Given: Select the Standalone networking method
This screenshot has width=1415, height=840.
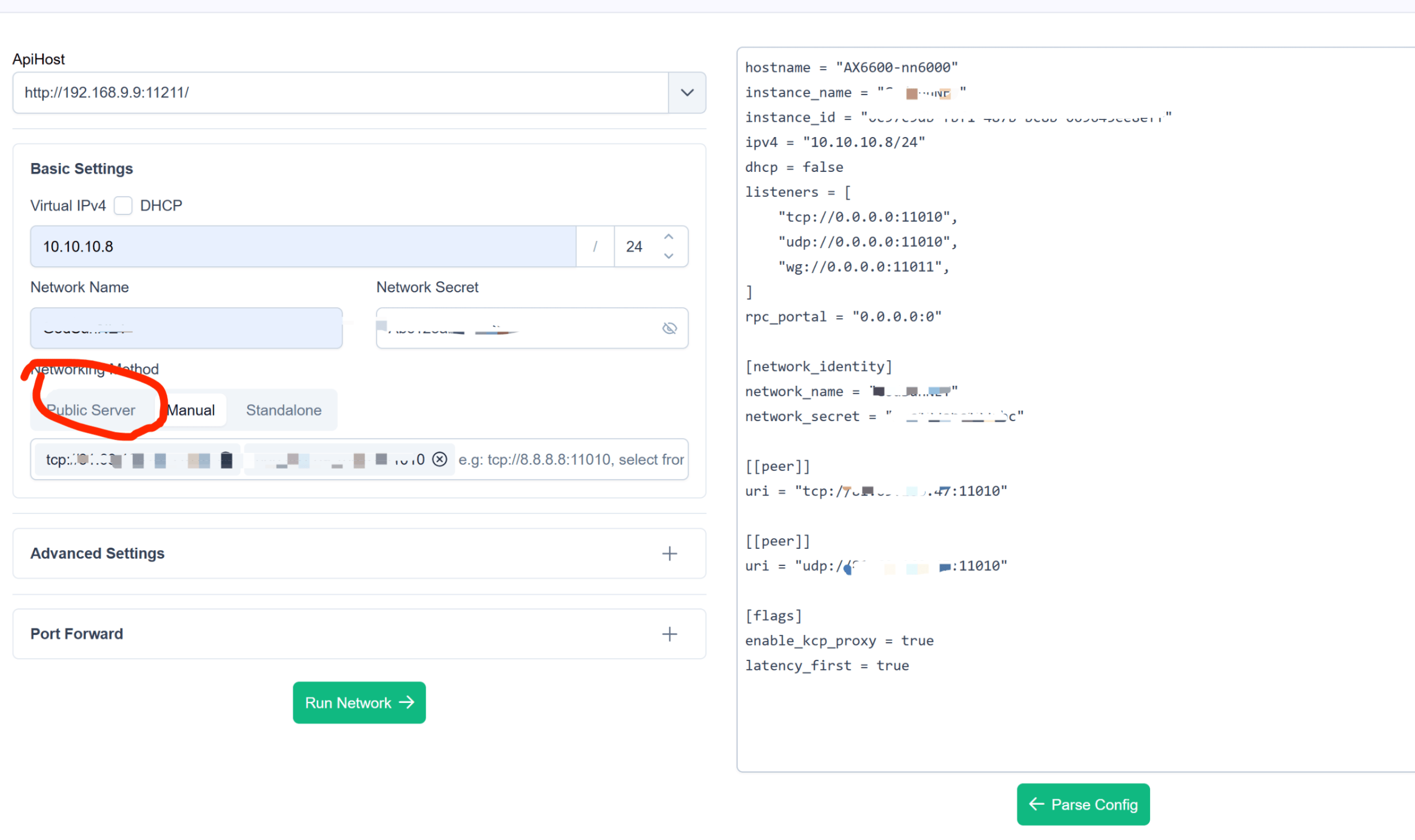Looking at the screenshot, I should point(284,410).
